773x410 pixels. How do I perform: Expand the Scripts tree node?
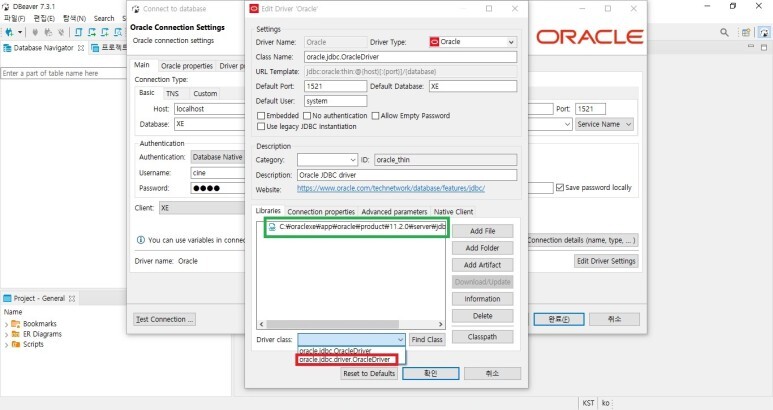(x=6, y=344)
